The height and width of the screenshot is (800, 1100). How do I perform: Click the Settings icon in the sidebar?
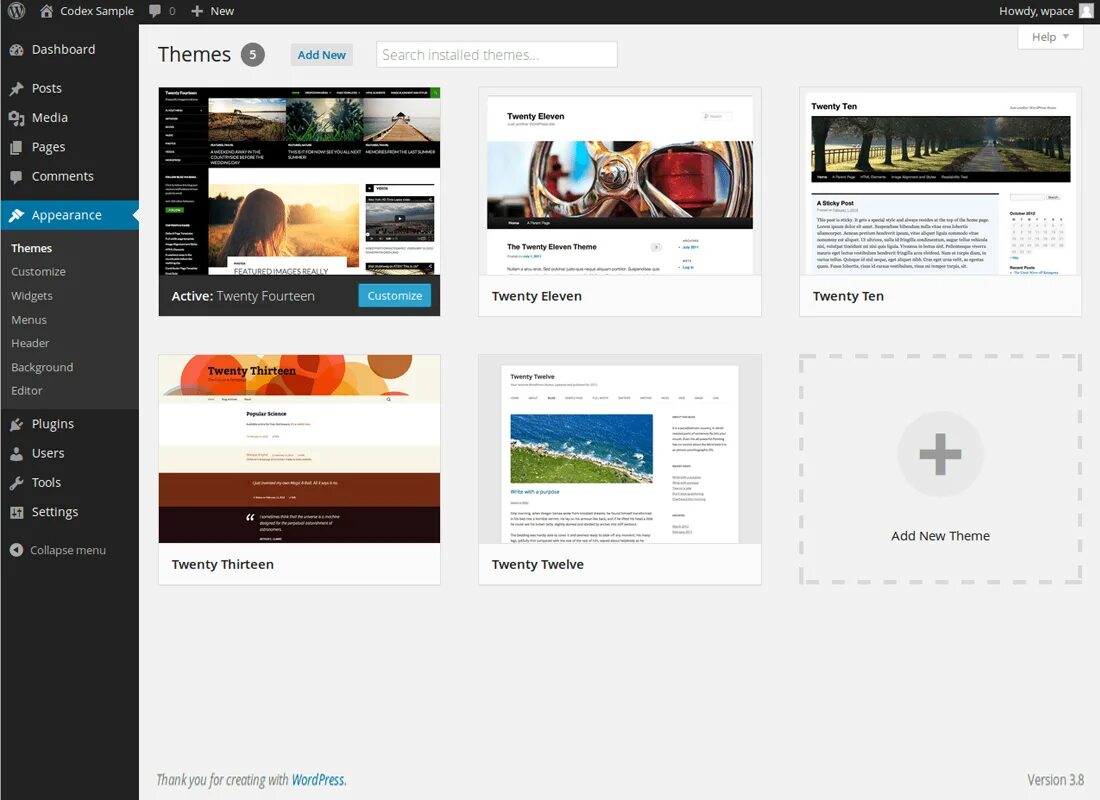click(17, 512)
